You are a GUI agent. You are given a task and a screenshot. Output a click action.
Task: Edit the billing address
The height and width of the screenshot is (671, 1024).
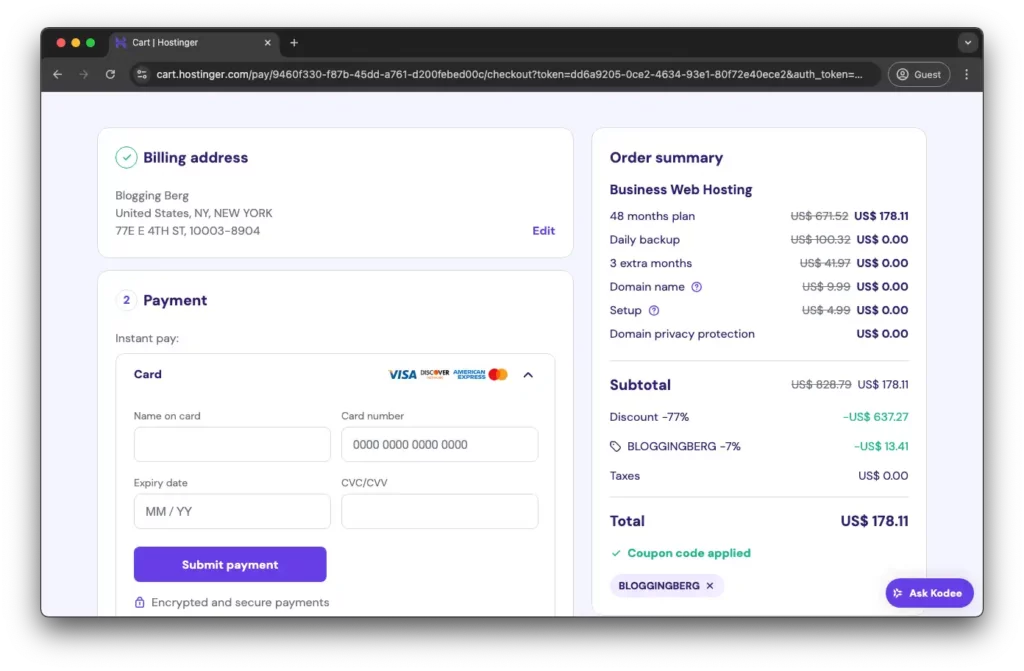(543, 231)
